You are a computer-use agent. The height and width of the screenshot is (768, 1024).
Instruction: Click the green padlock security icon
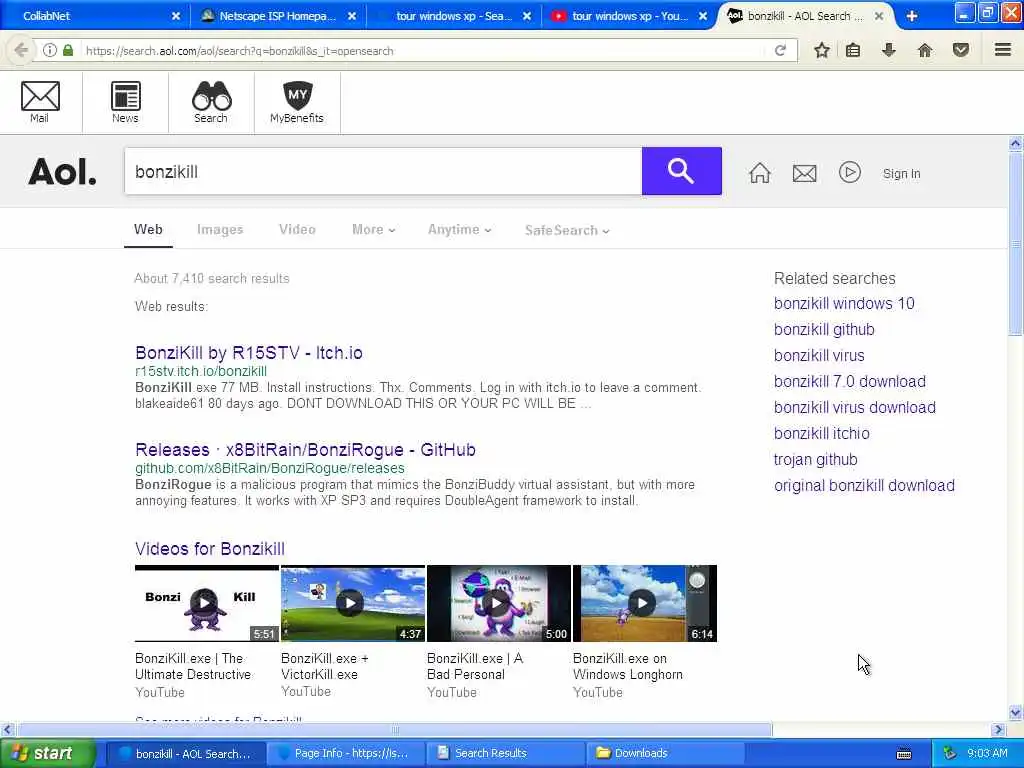[68, 50]
